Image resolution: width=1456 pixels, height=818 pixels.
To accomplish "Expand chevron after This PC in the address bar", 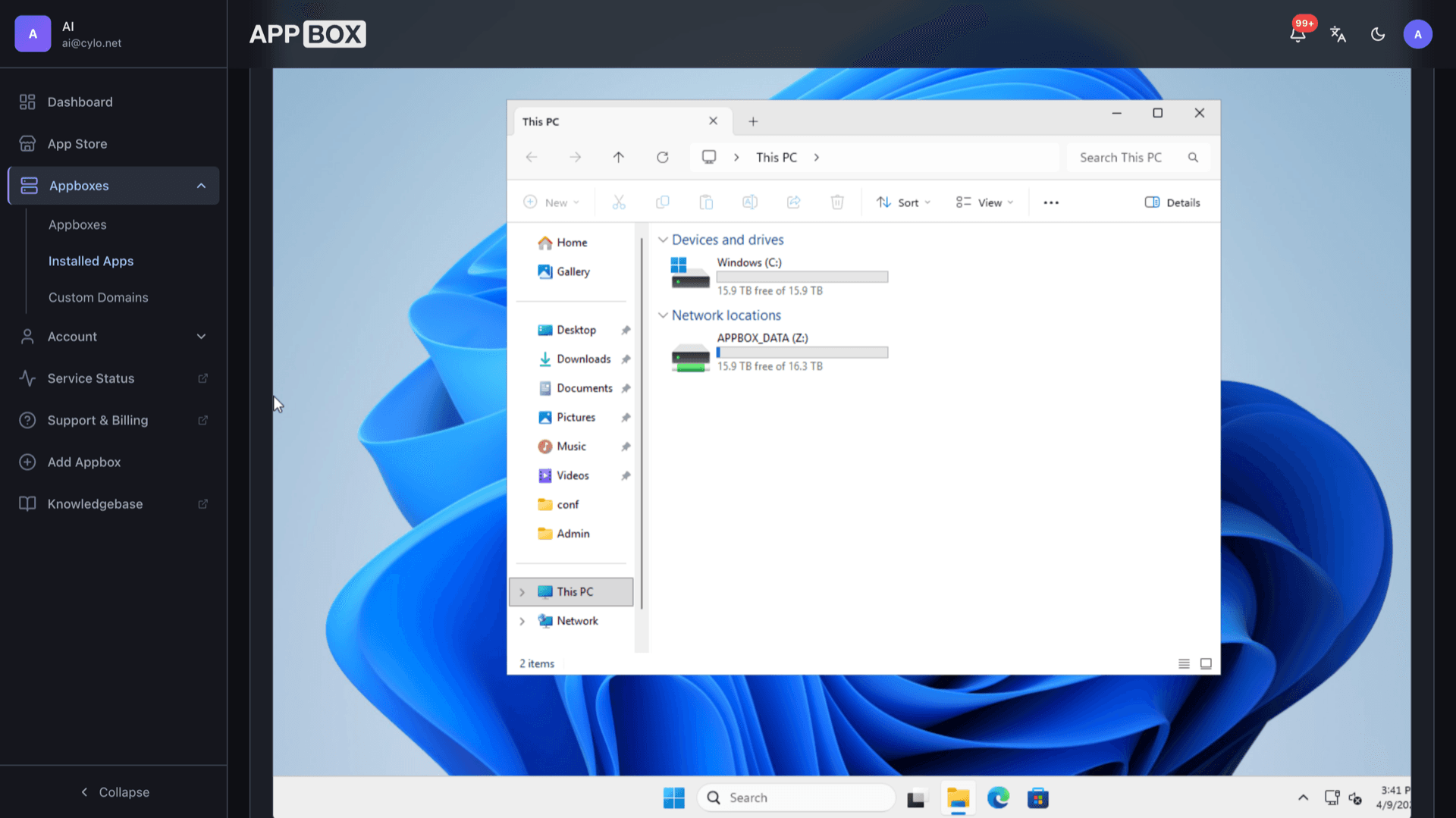I will pyautogui.click(x=817, y=157).
